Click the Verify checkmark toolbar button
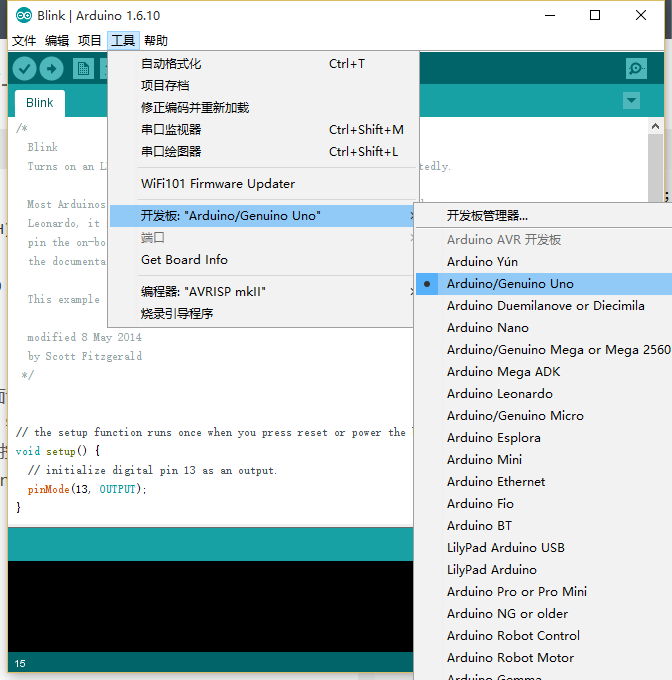 [x=24, y=69]
